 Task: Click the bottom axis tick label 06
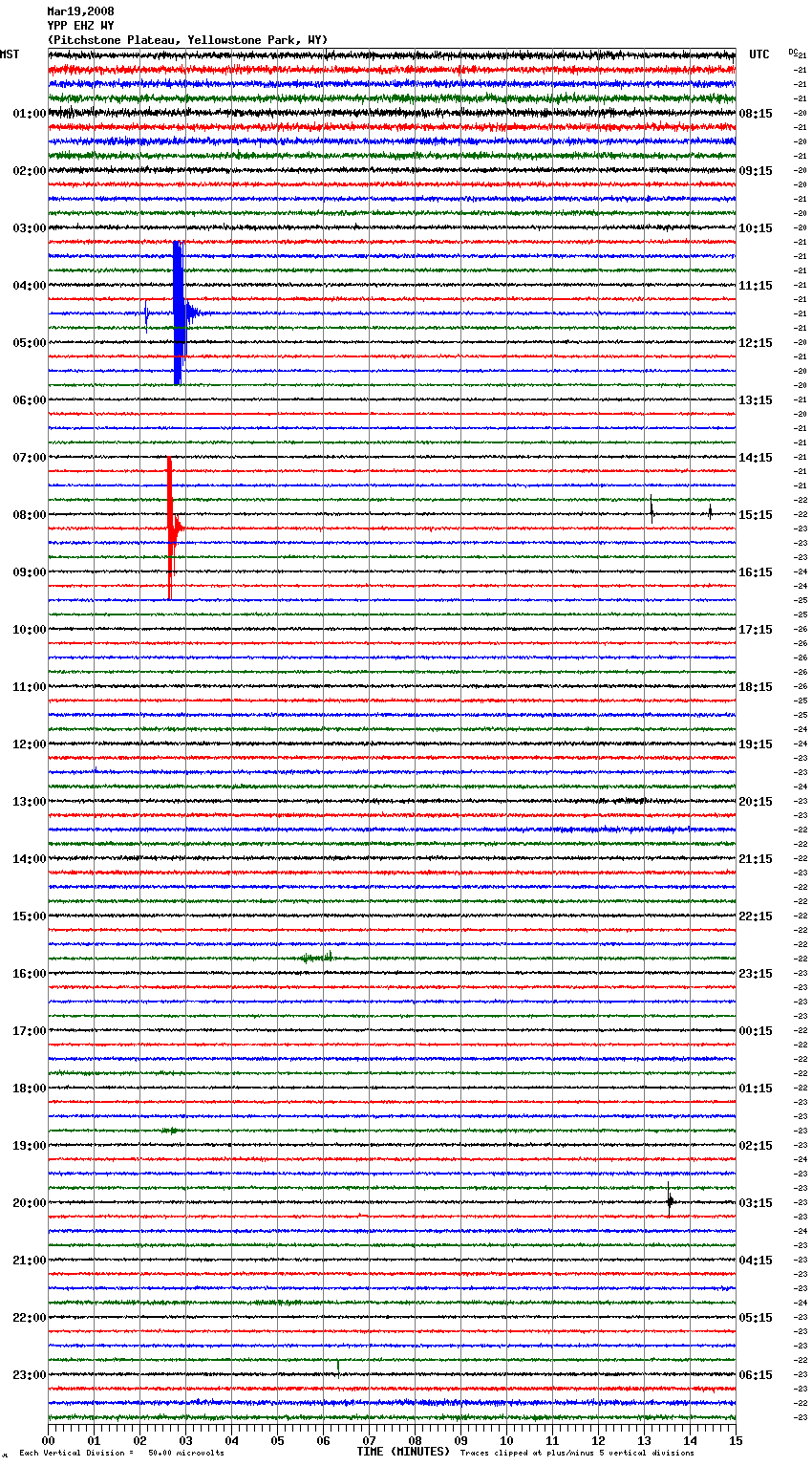tap(323, 1440)
